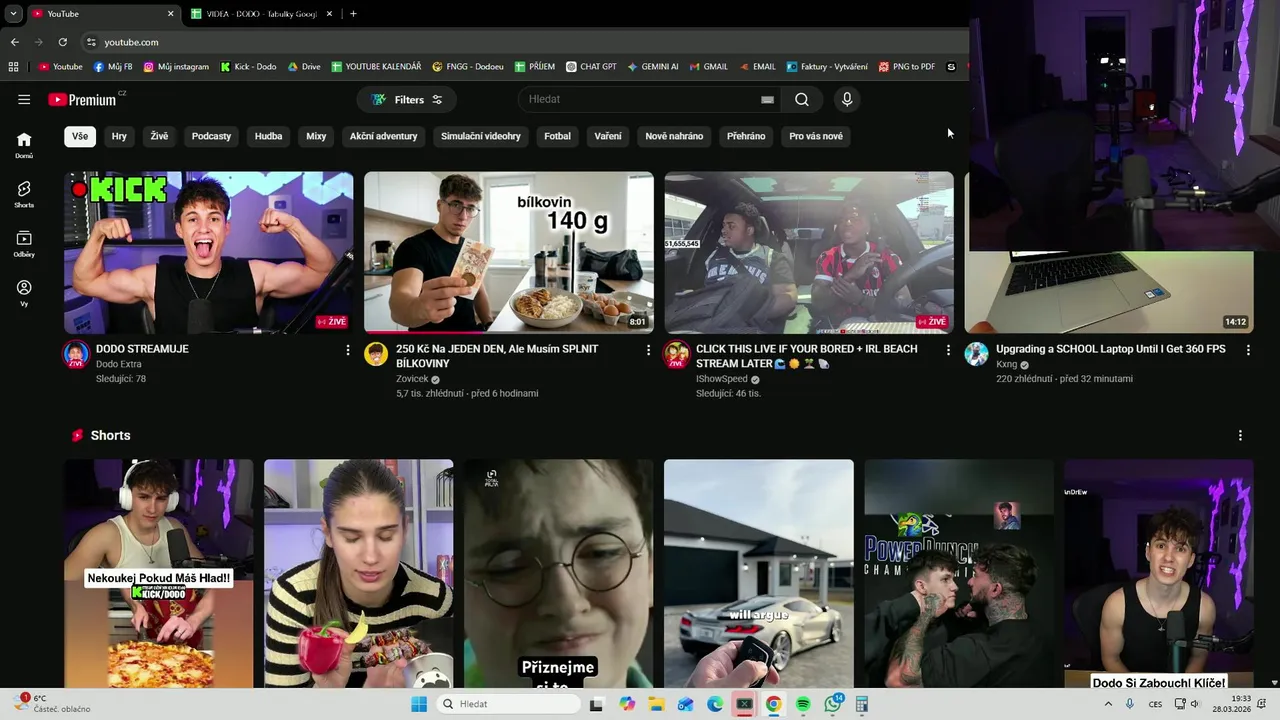Click the Windows taskbar Hledat search box
Screen dimensions: 1280x720
[509, 704]
